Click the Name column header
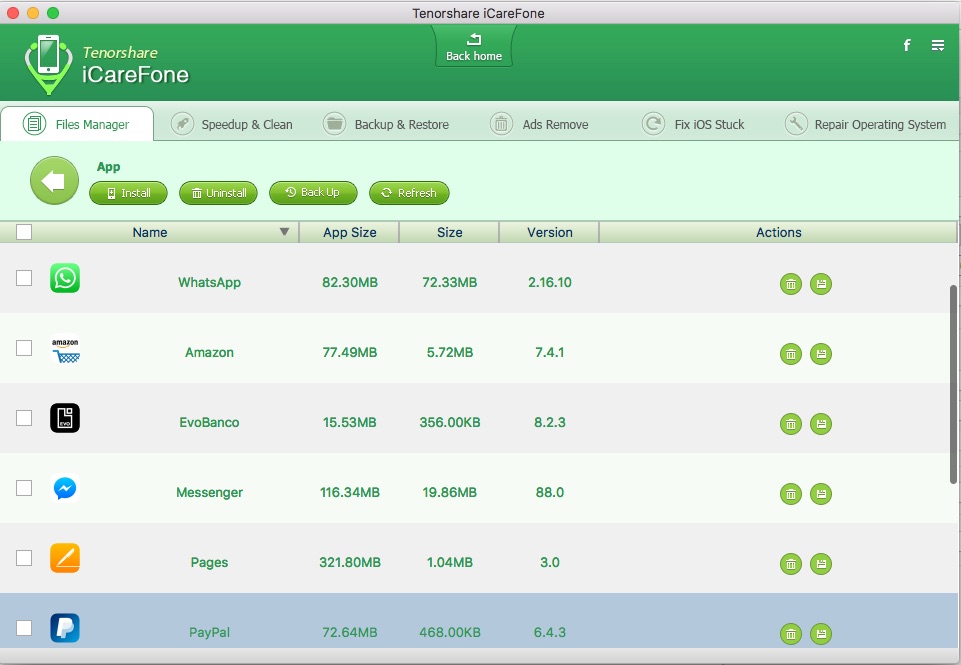The width and height of the screenshot is (961, 665). click(x=150, y=232)
